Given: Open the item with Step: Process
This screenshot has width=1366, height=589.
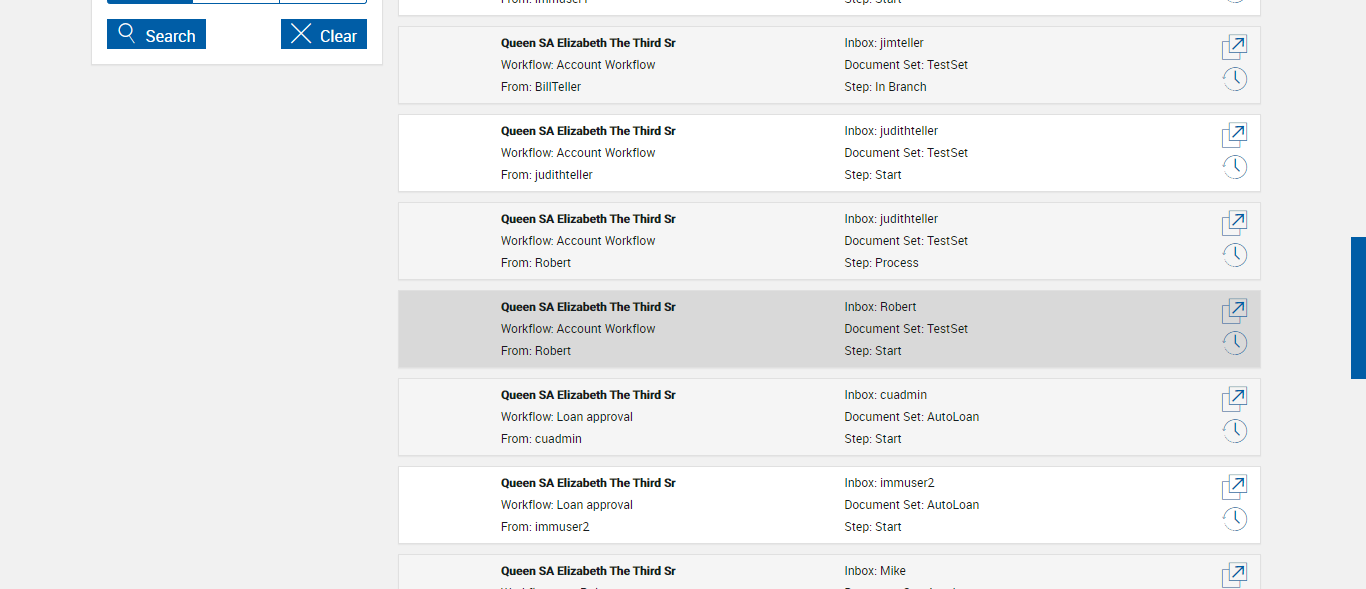Looking at the screenshot, I should coord(1235,223).
